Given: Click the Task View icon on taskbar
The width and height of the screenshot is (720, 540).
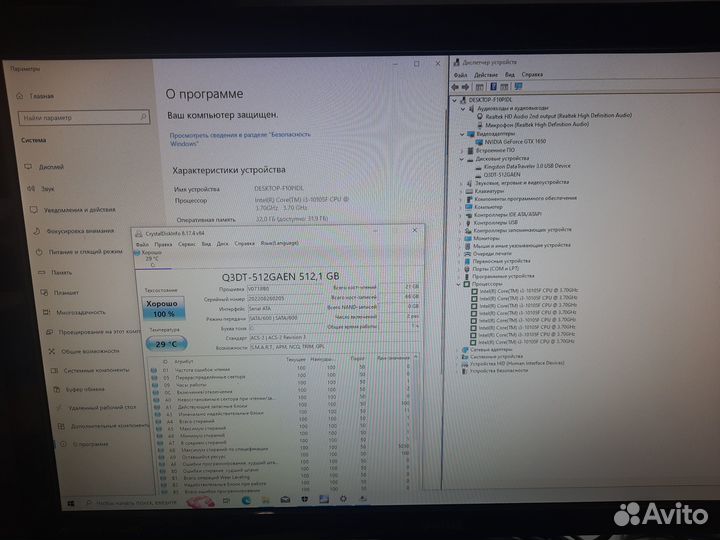Looking at the screenshot, I should (x=226, y=501).
